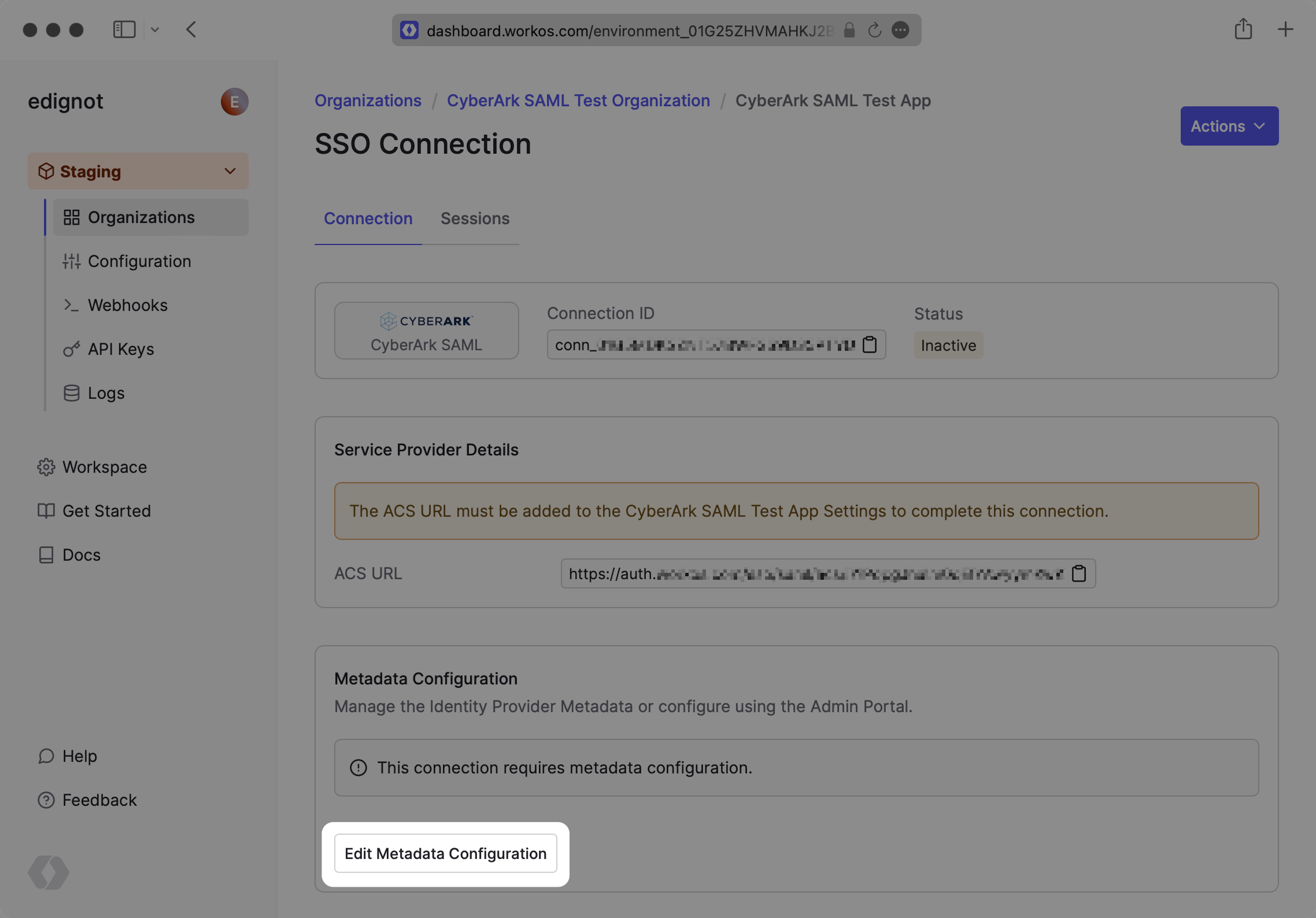Click the Safari share icon
The height and width of the screenshot is (918, 1316).
[x=1243, y=29]
